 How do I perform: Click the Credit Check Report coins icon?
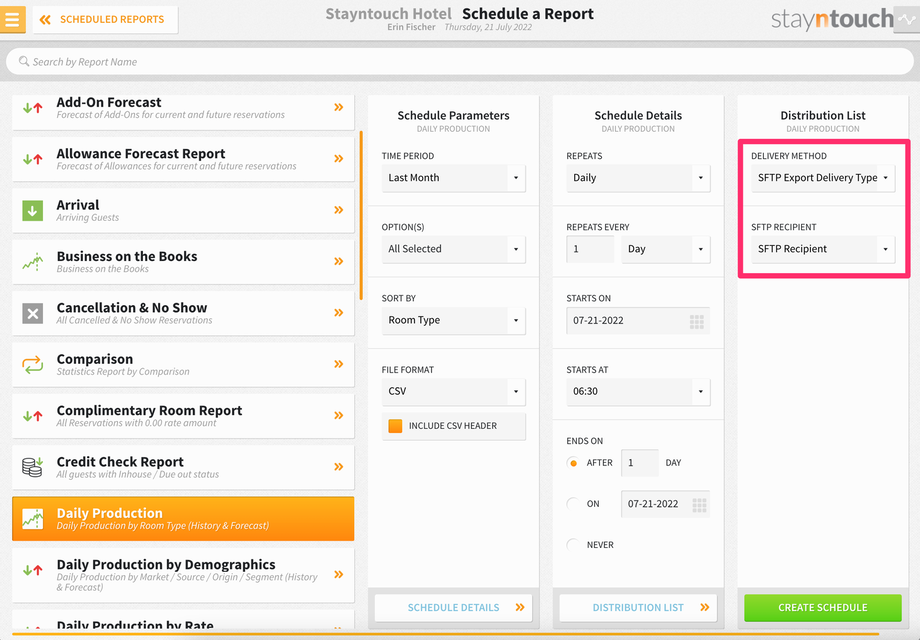pos(33,467)
